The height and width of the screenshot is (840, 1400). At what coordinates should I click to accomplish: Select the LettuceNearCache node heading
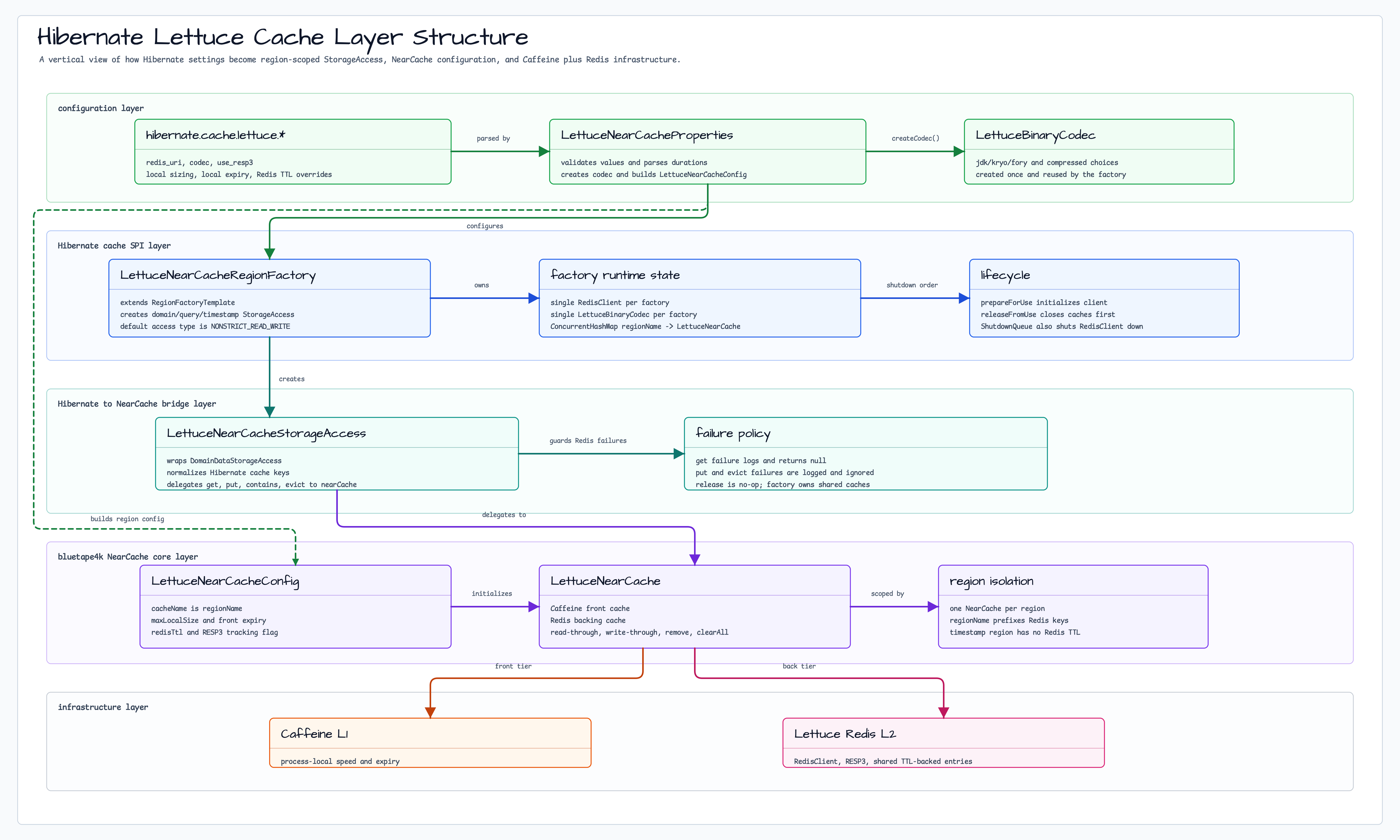pos(605,581)
